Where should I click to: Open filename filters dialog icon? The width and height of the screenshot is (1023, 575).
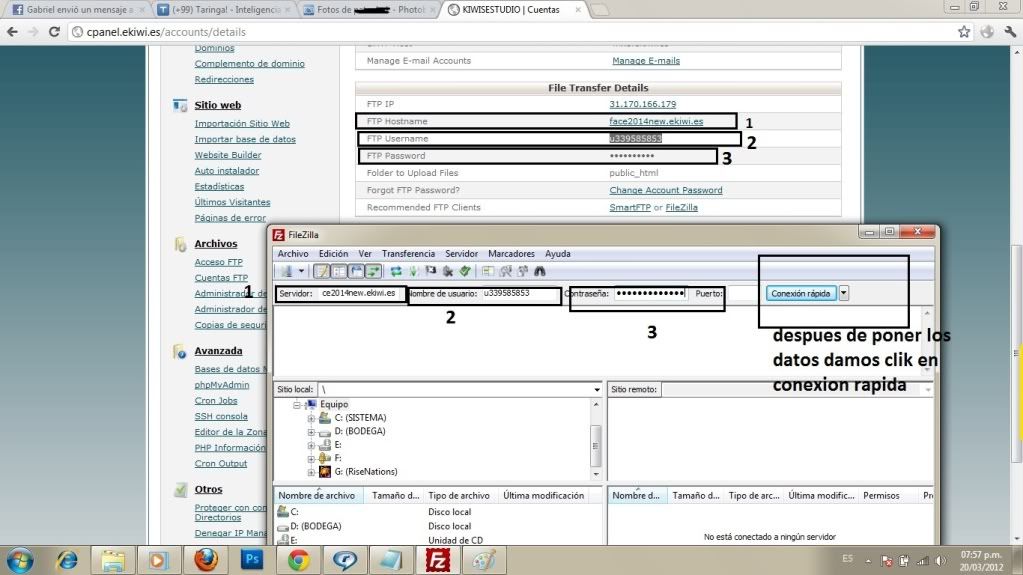pyautogui.click(x=488, y=271)
